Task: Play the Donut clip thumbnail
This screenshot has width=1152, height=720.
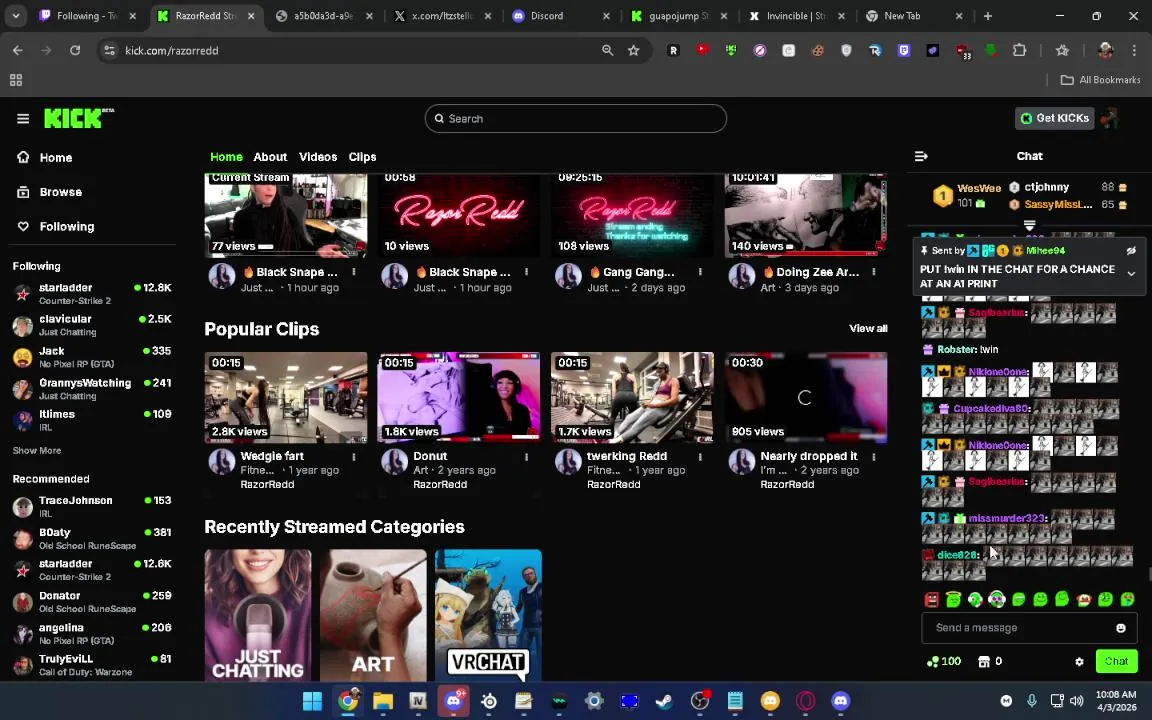Action: tap(458, 397)
